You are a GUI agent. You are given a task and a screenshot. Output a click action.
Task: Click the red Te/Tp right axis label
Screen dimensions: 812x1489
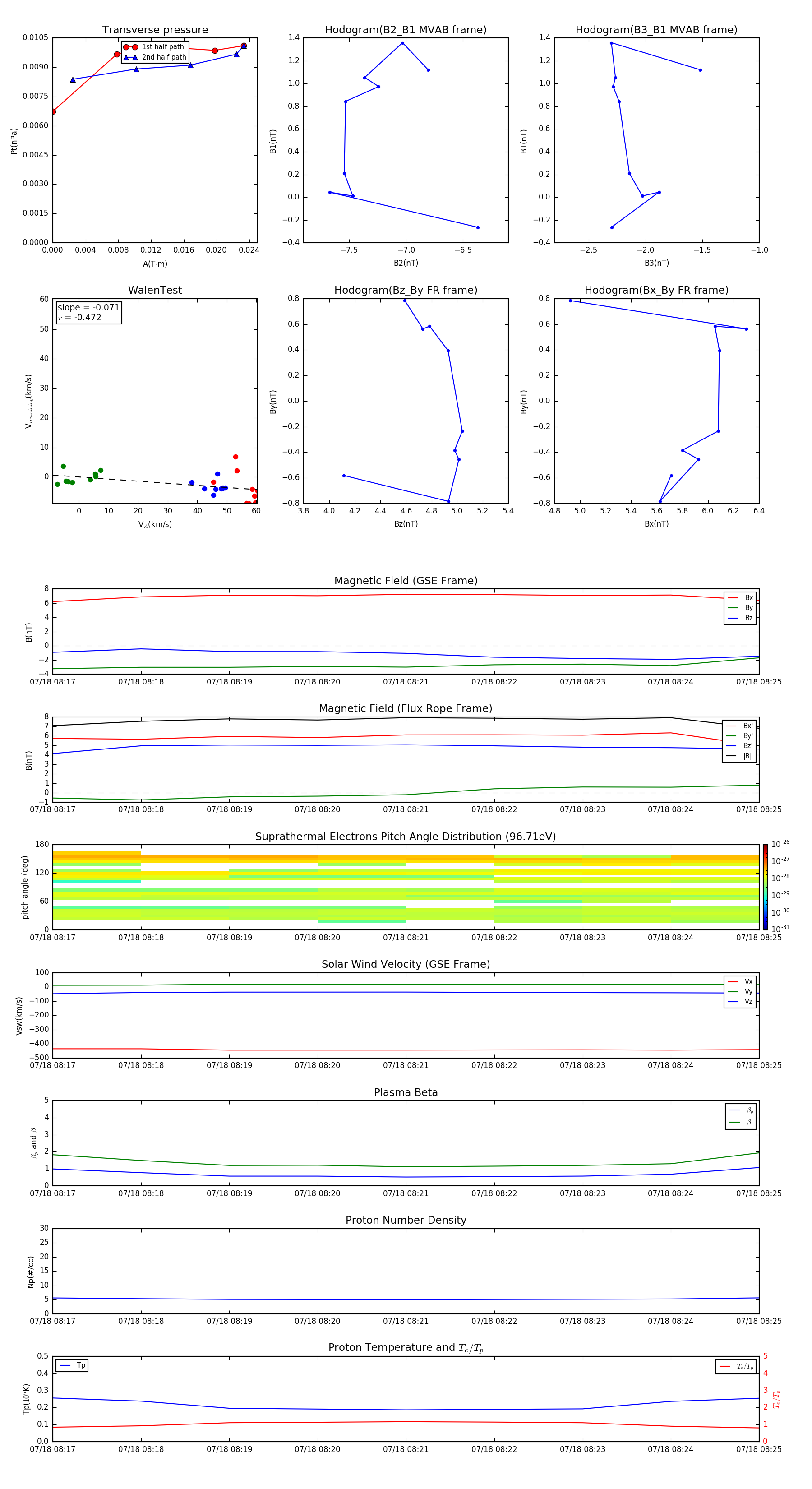coord(776,1399)
